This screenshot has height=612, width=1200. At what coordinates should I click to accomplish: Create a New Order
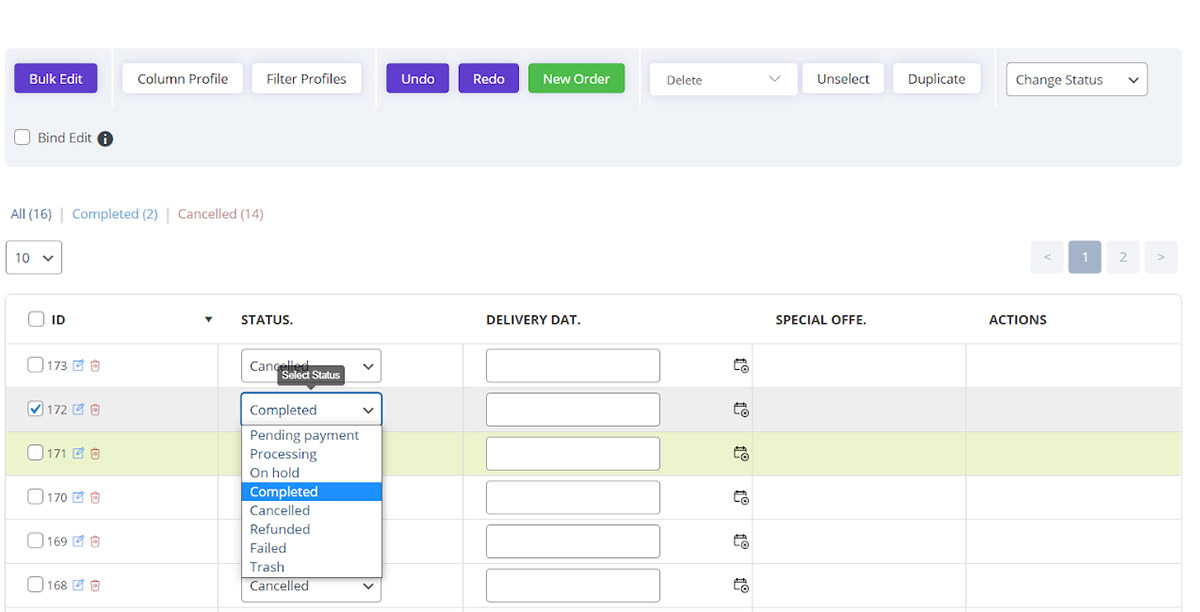(x=576, y=79)
